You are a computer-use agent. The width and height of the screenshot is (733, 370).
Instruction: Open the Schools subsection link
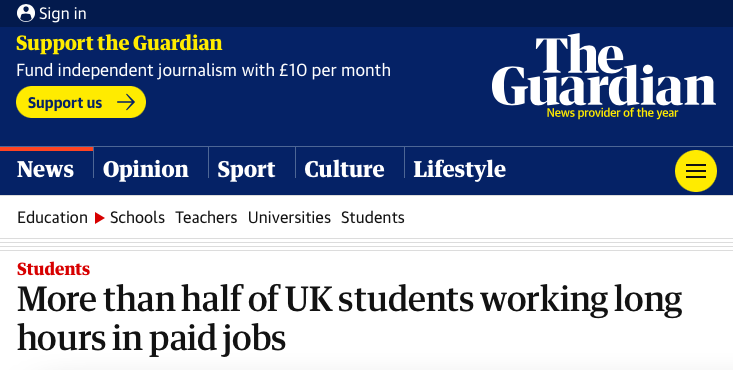point(137,218)
